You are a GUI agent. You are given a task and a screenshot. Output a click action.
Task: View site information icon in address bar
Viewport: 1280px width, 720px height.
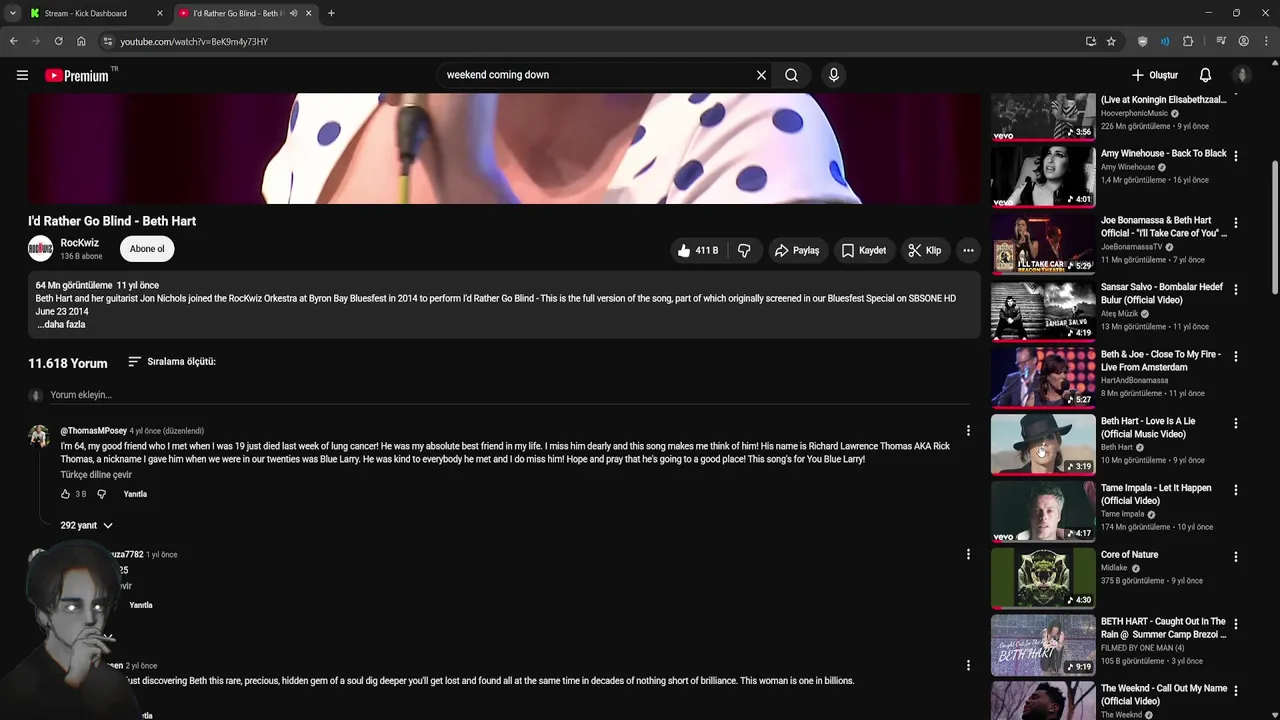(108, 41)
